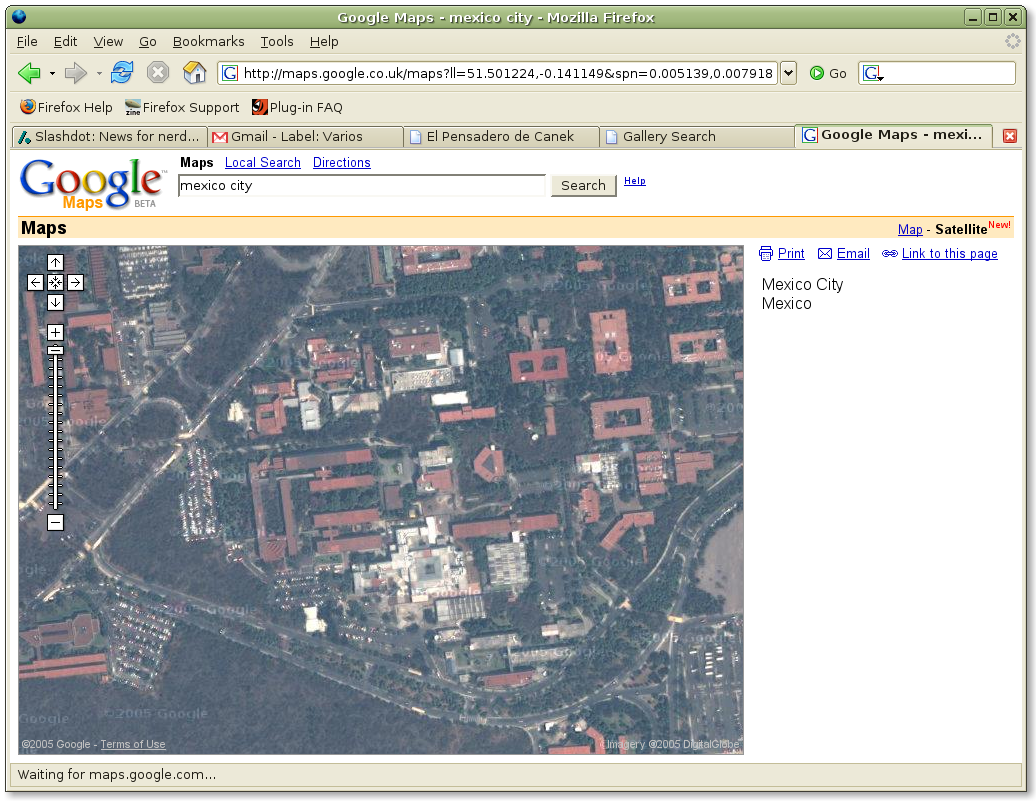Screen dimensions: 1036x801
Task: Click the grey Forward arrow button
Action: click(75, 73)
